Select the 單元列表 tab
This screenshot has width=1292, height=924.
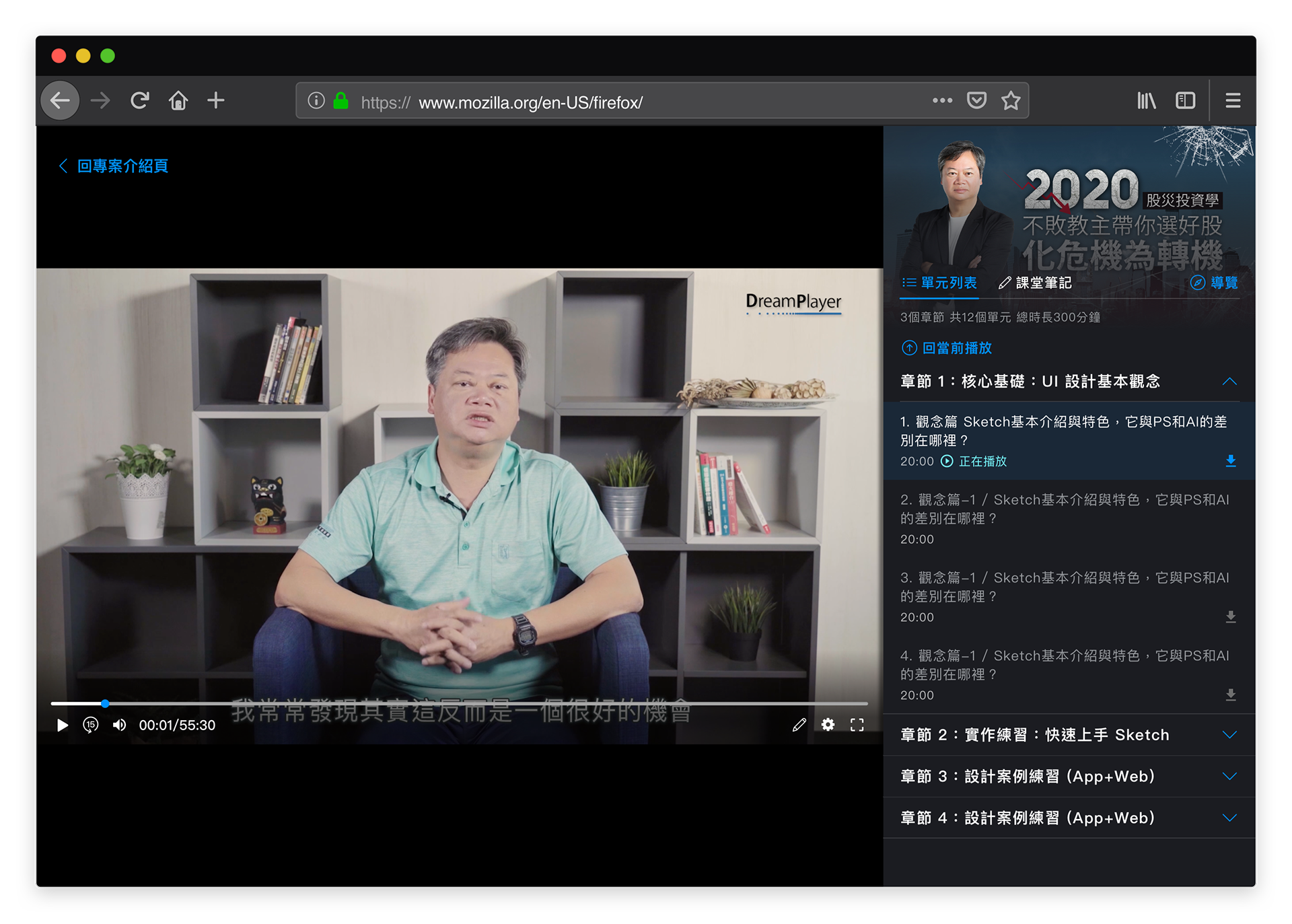(x=939, y=283)
